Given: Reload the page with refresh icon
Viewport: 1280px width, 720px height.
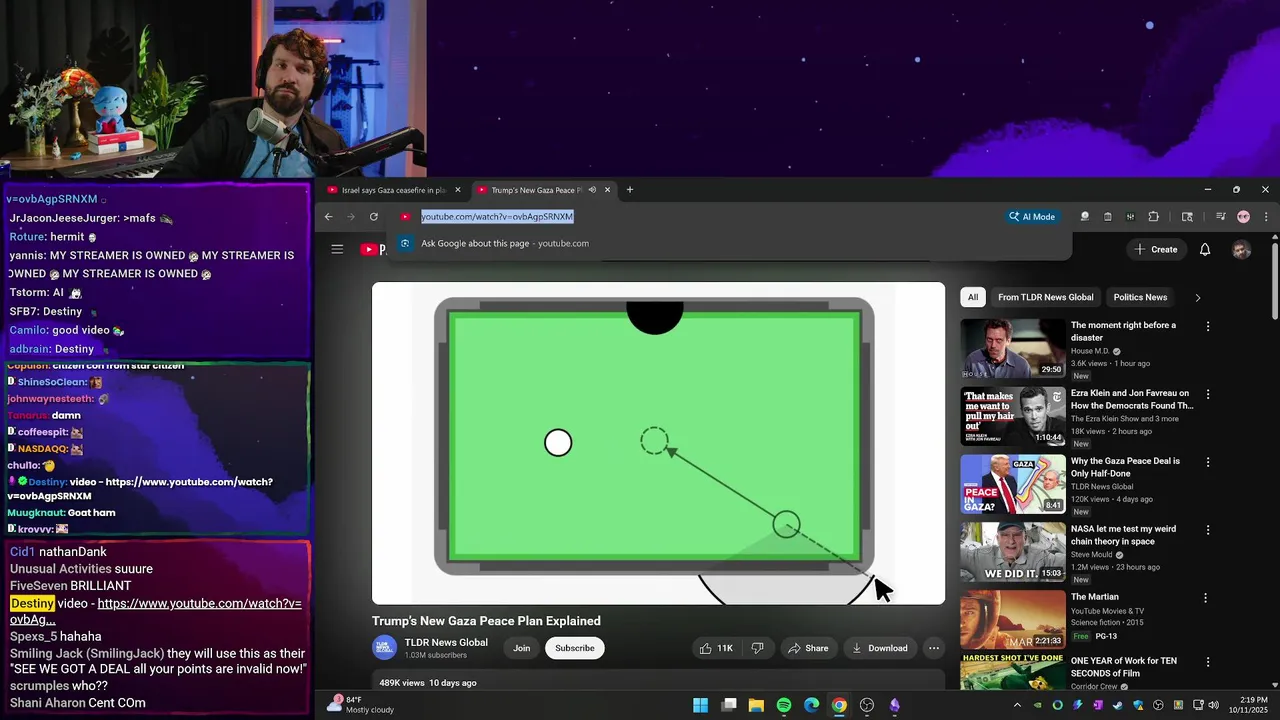Looking at the screenshot, I should (x=374, y=216).
